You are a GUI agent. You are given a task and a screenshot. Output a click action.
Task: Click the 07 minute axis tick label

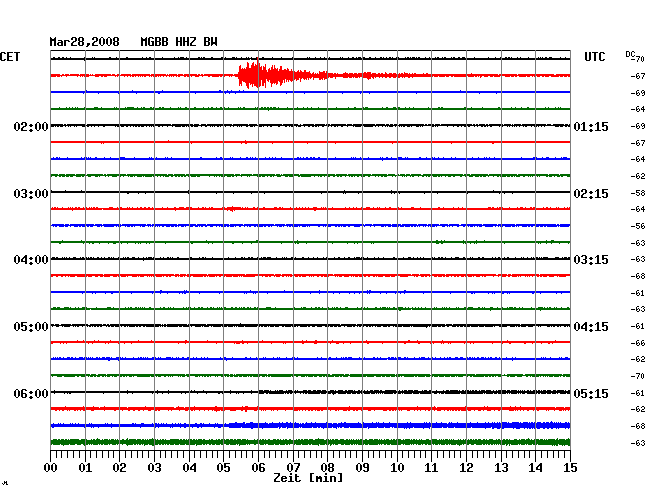pyautogui.click(x=293, y=468)
